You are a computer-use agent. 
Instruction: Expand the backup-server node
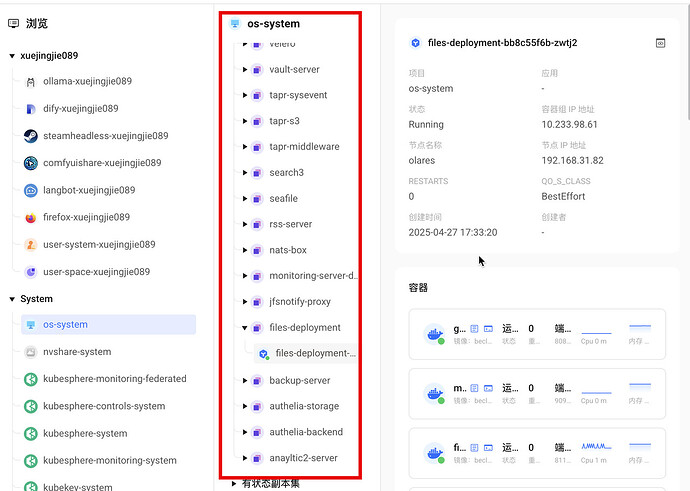245,381
